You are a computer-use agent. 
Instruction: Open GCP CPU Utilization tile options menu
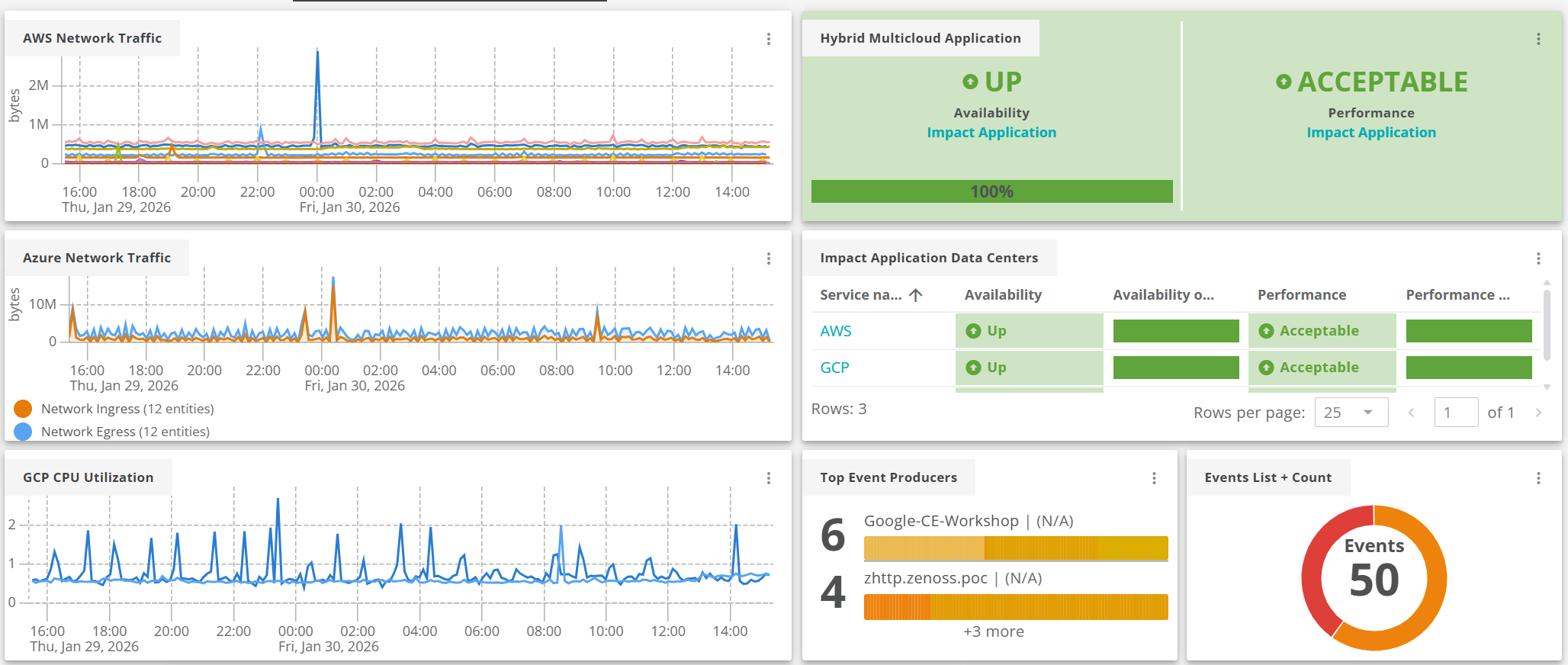tap(768, 478)
